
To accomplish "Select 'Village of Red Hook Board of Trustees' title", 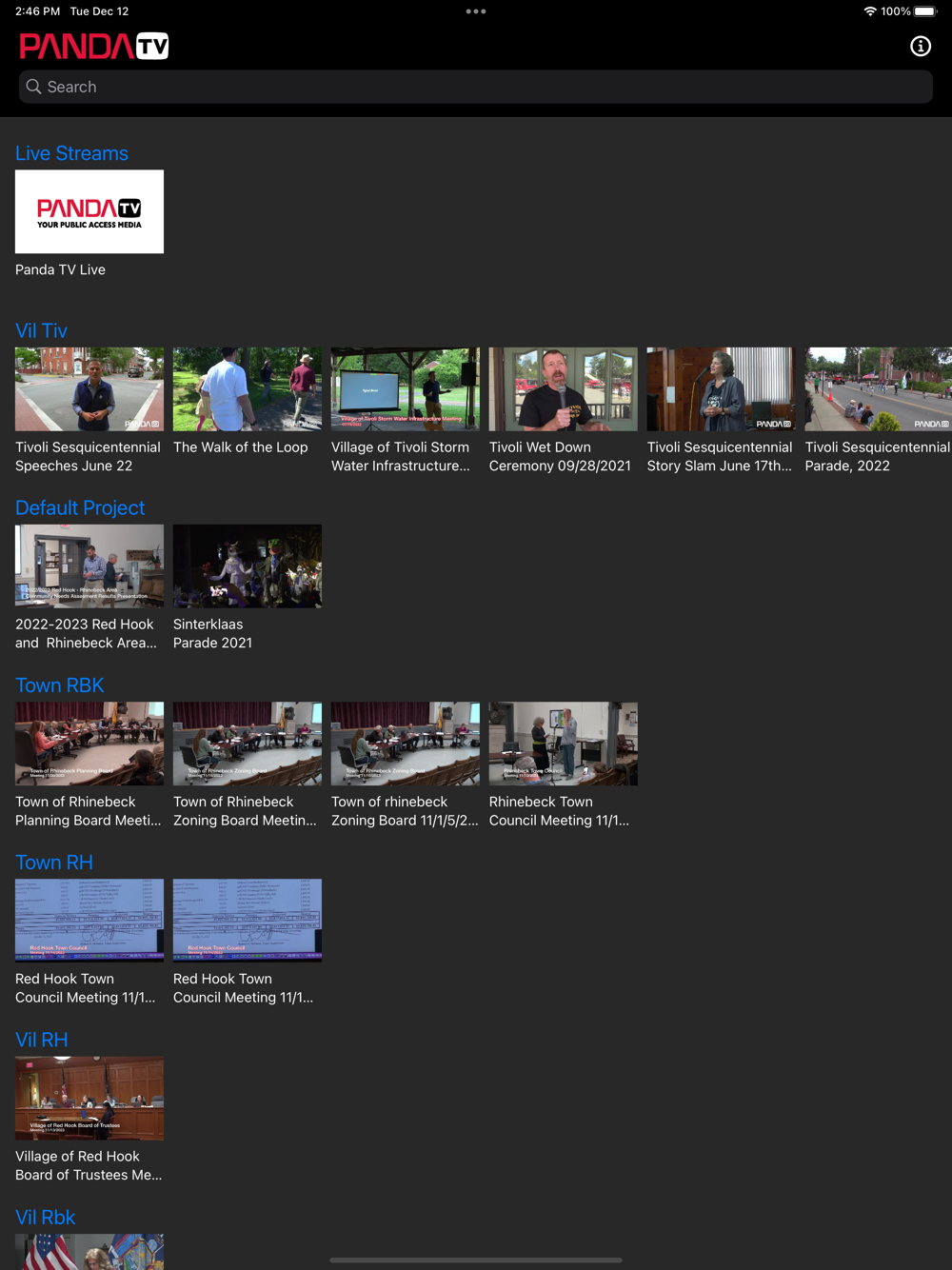I will click(x=89, y=1165).
